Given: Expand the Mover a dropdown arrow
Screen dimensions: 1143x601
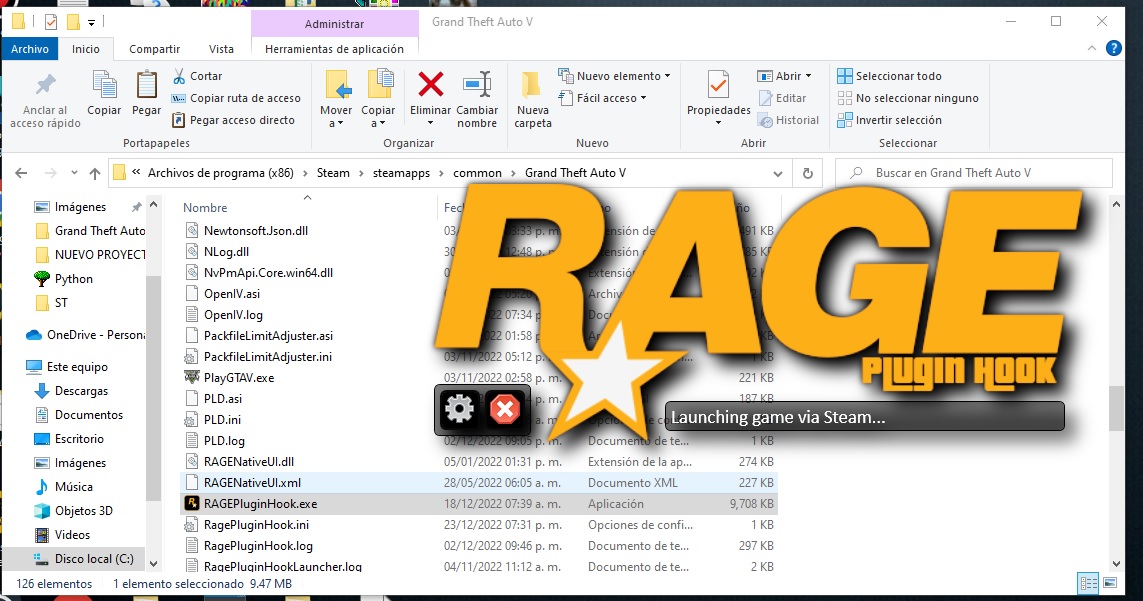Looking at the screenshot, I should (337, 124).
